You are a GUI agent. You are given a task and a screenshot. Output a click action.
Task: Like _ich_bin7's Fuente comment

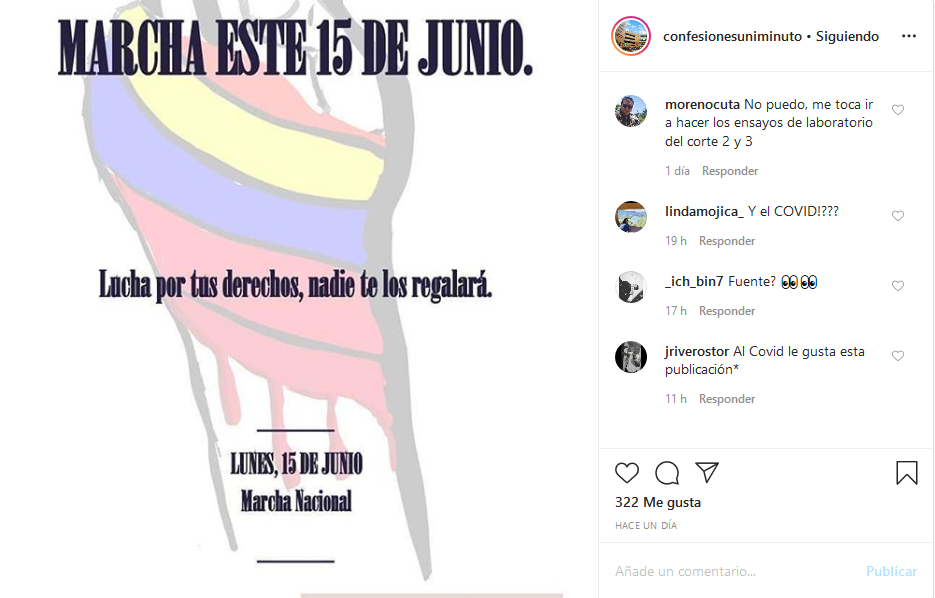(898, 286)
